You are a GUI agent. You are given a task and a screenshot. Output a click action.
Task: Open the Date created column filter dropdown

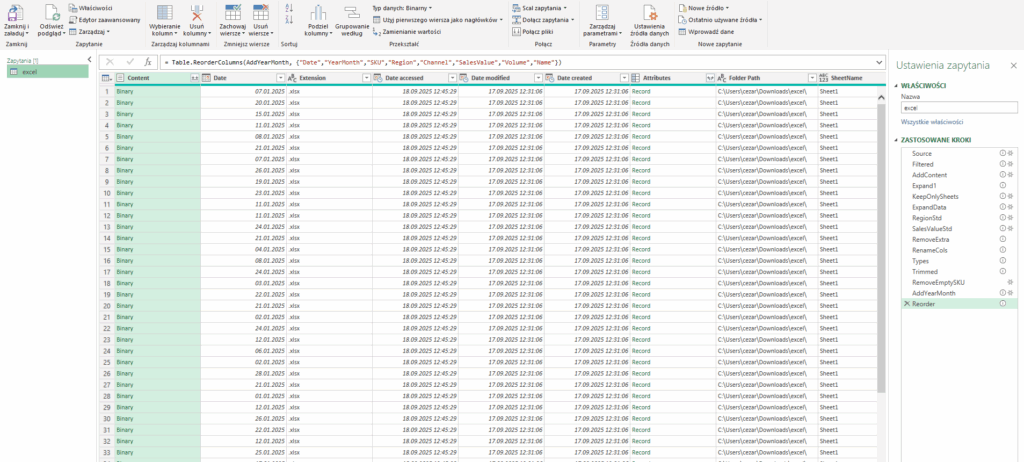point(624,78)
